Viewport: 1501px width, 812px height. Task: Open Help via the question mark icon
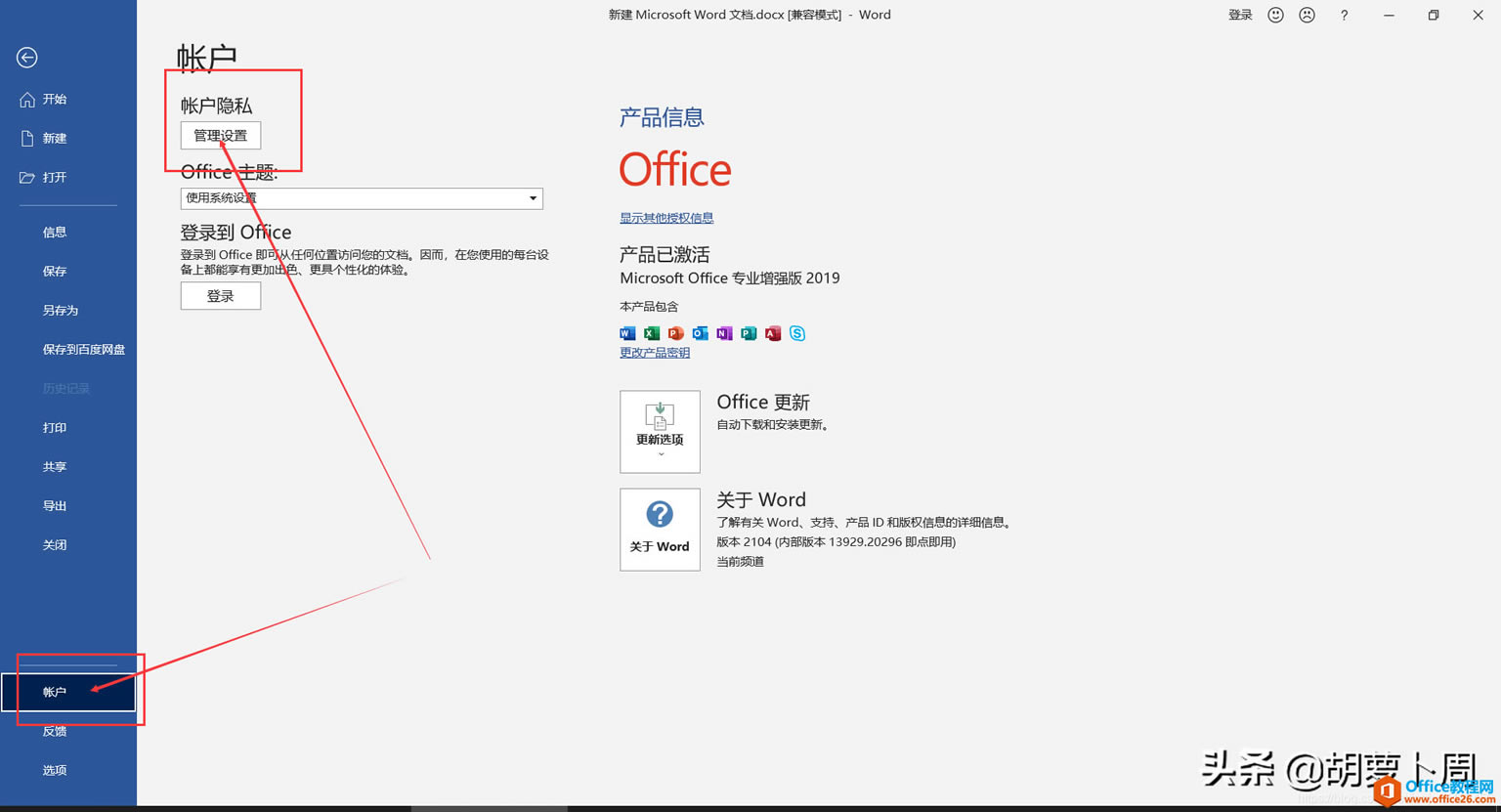pyautogui.click(x=1346, y=15)
